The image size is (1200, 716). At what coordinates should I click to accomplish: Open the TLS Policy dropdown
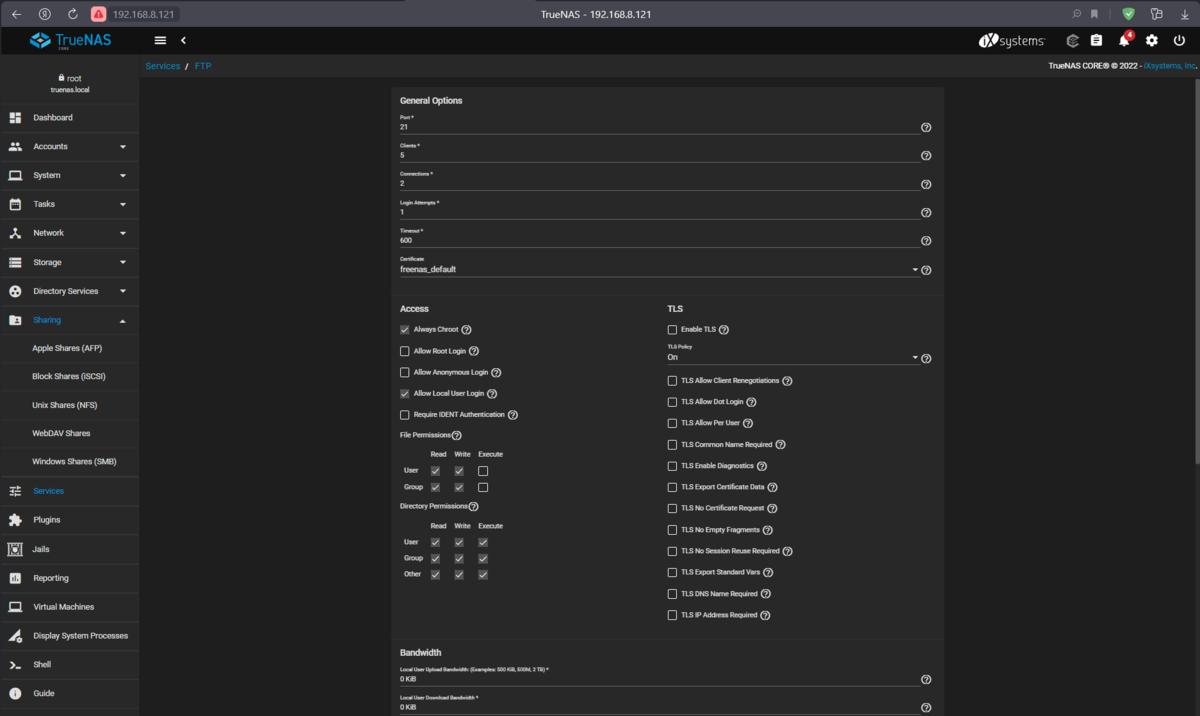pyautogui.click(x=793, y=357)
